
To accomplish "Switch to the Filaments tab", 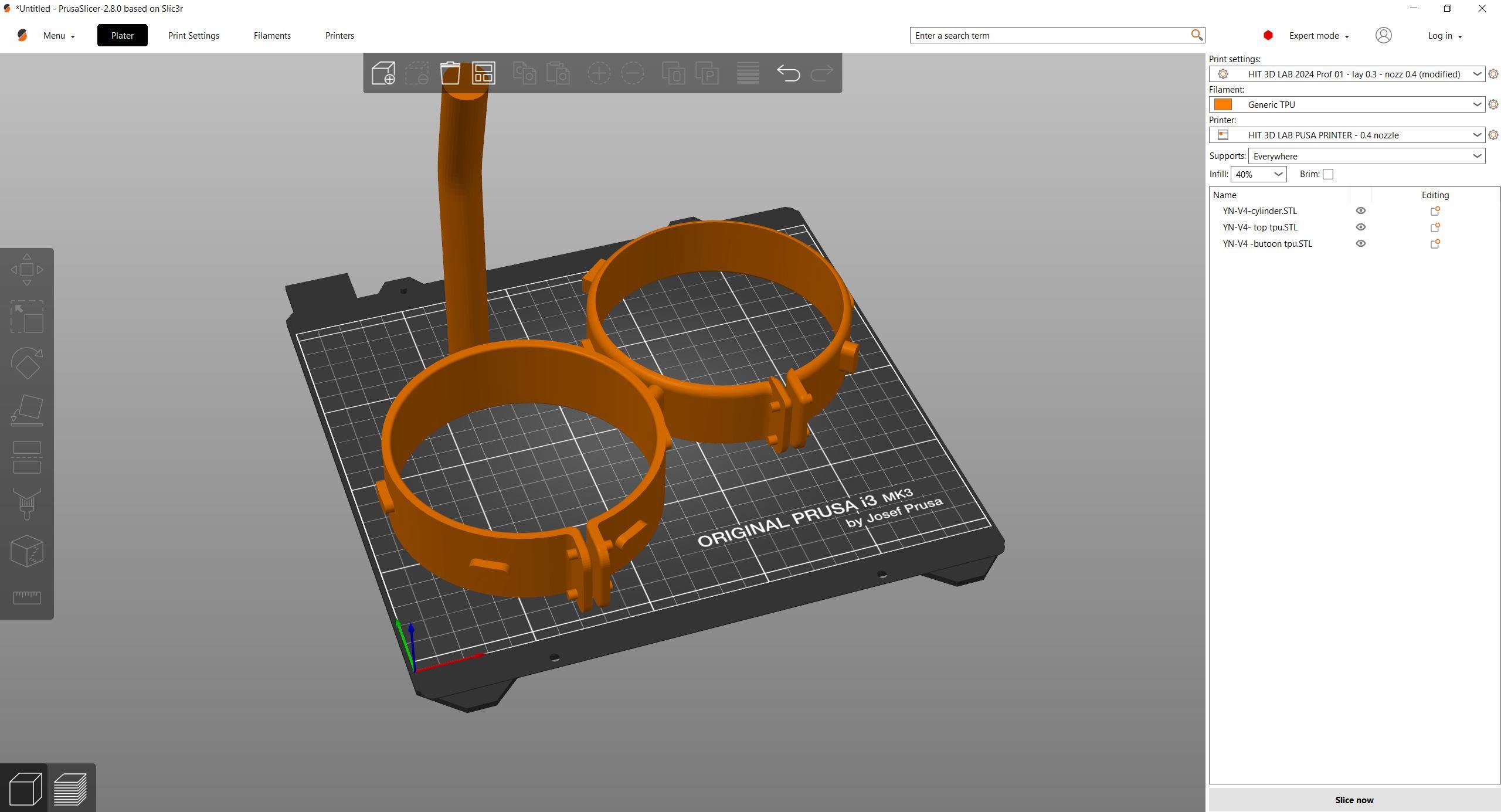I will (x=272, y=35).
